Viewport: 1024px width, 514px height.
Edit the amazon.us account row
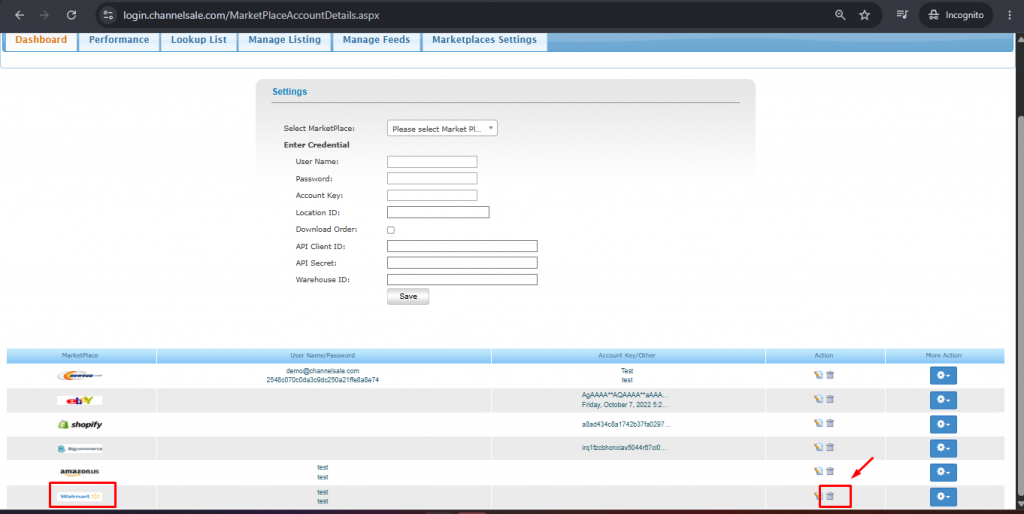818,471
